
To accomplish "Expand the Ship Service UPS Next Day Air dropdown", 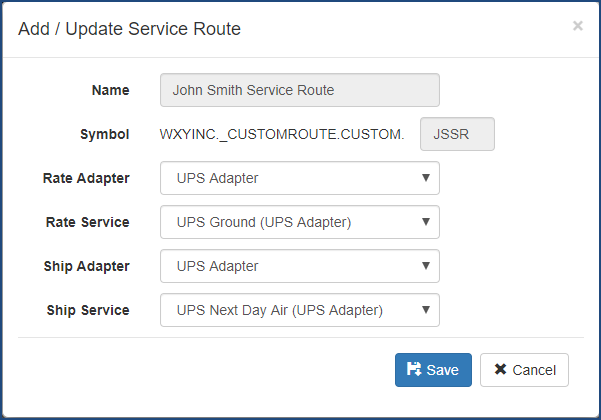I will [x=299, y=310].
